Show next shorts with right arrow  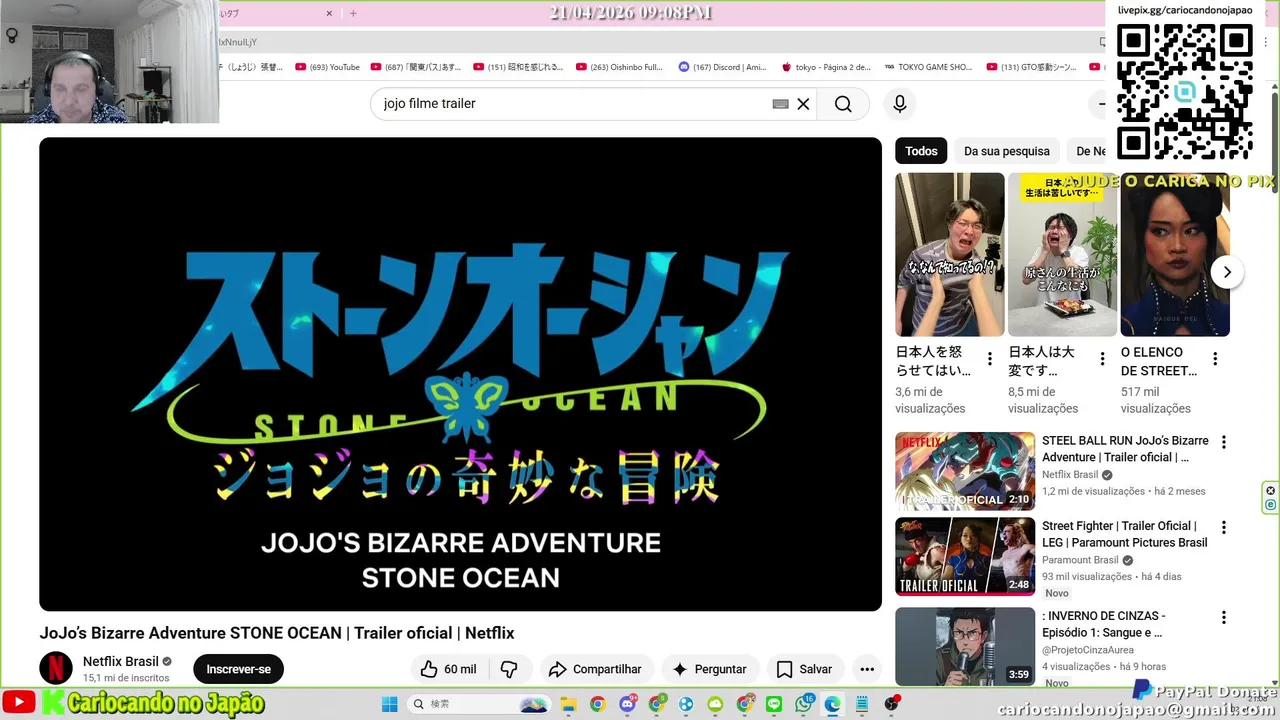[1227, 272]
